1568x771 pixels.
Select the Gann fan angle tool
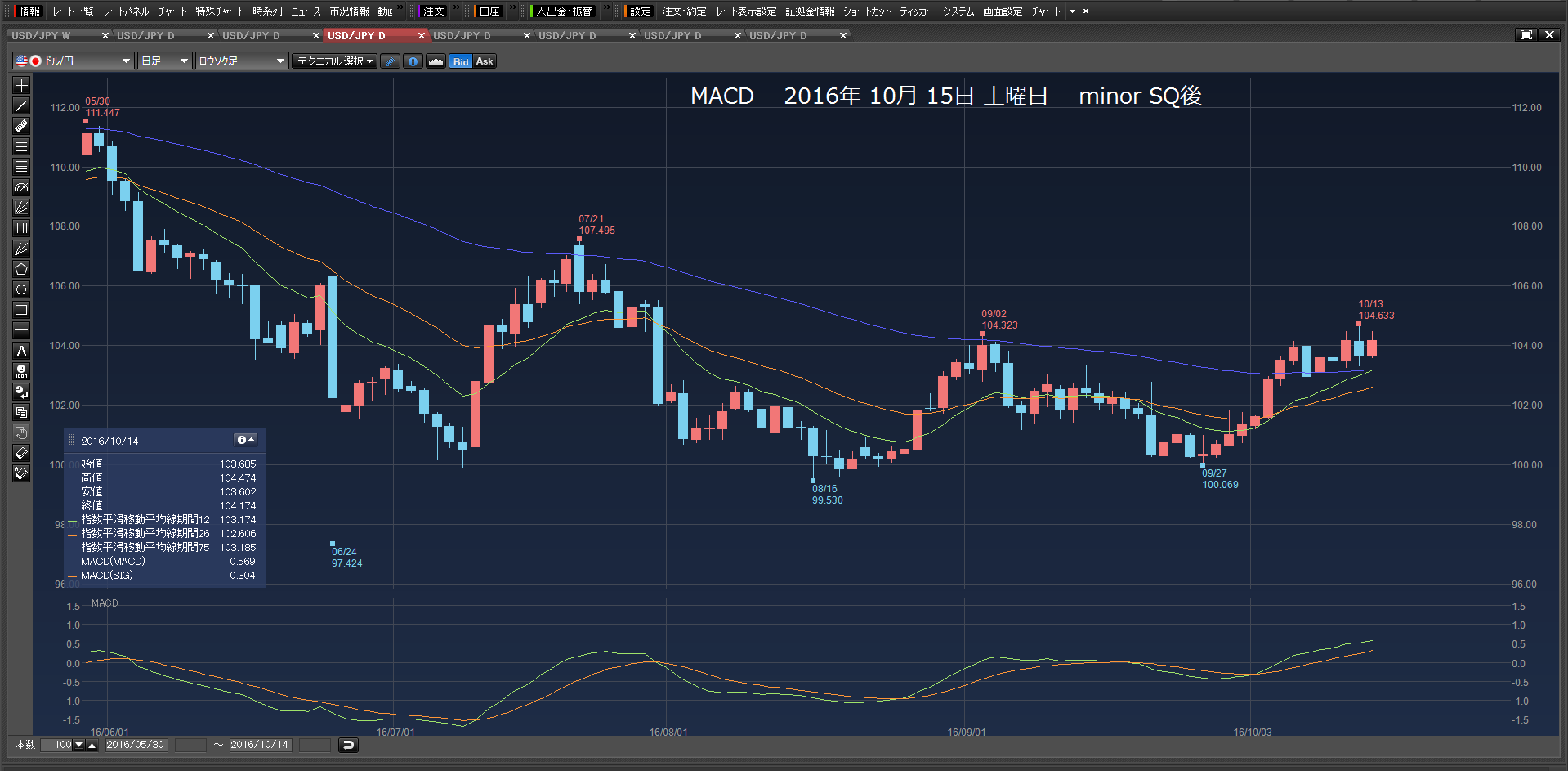(x=21, y=249)
